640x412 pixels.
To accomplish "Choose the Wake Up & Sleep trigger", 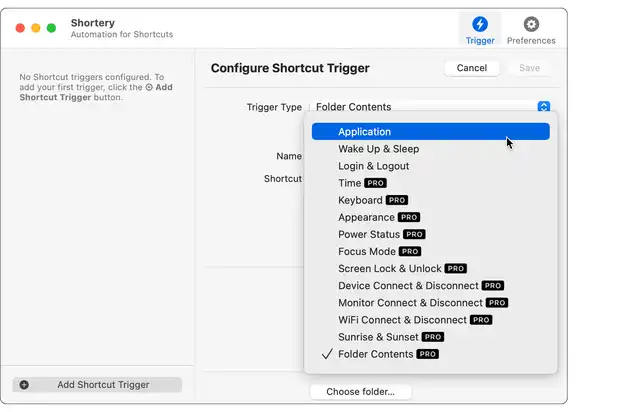I will tap(378, 149).
